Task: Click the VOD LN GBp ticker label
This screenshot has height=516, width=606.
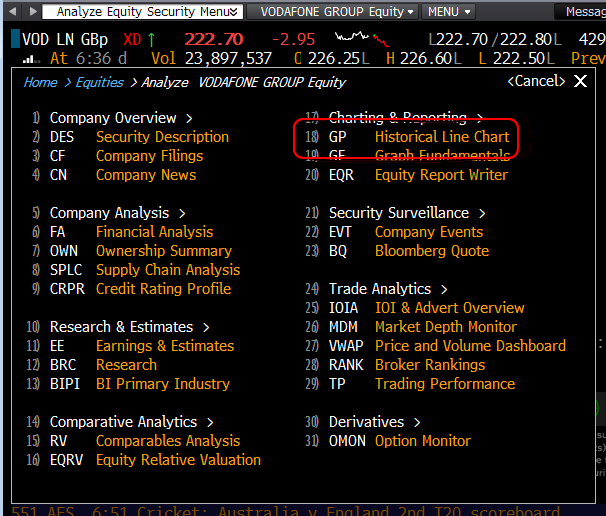Action: coord(65,39)
